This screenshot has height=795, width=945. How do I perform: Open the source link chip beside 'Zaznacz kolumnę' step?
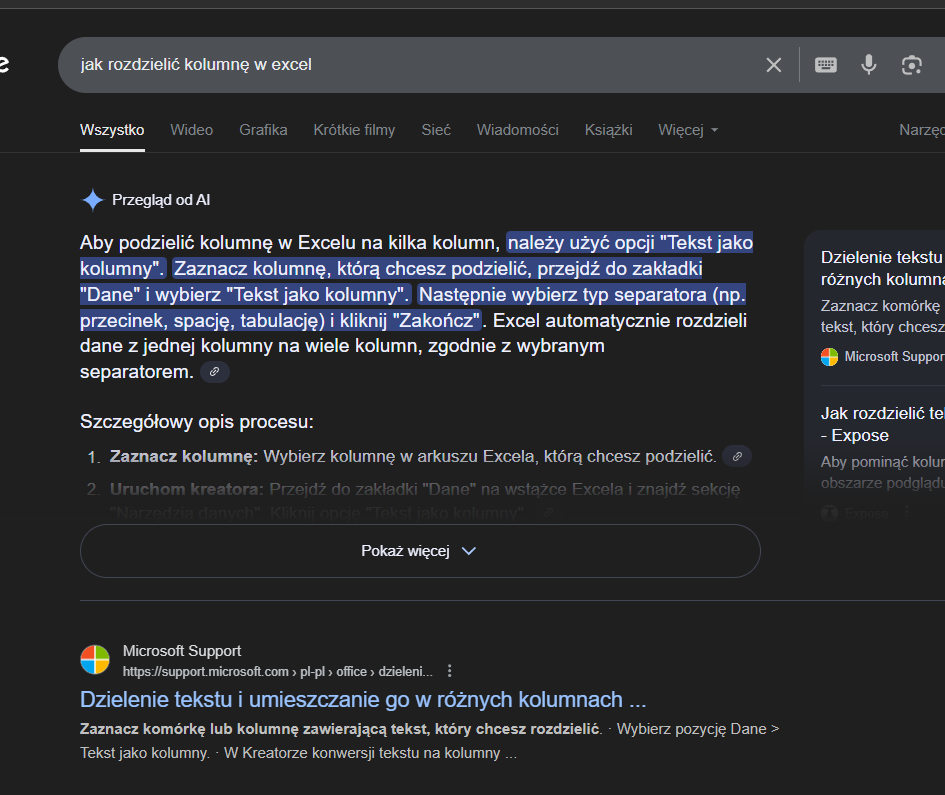[x=736, y=456]
